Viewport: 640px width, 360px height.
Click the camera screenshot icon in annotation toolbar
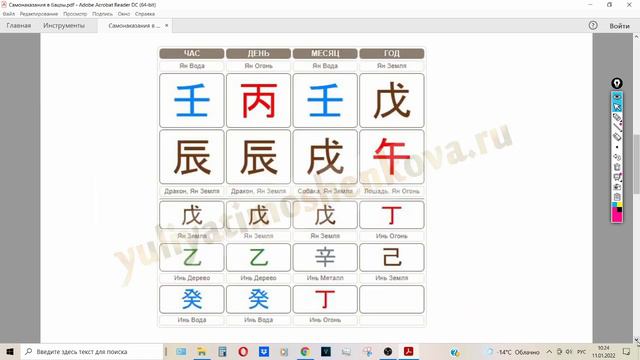click(x=617, y=187)
